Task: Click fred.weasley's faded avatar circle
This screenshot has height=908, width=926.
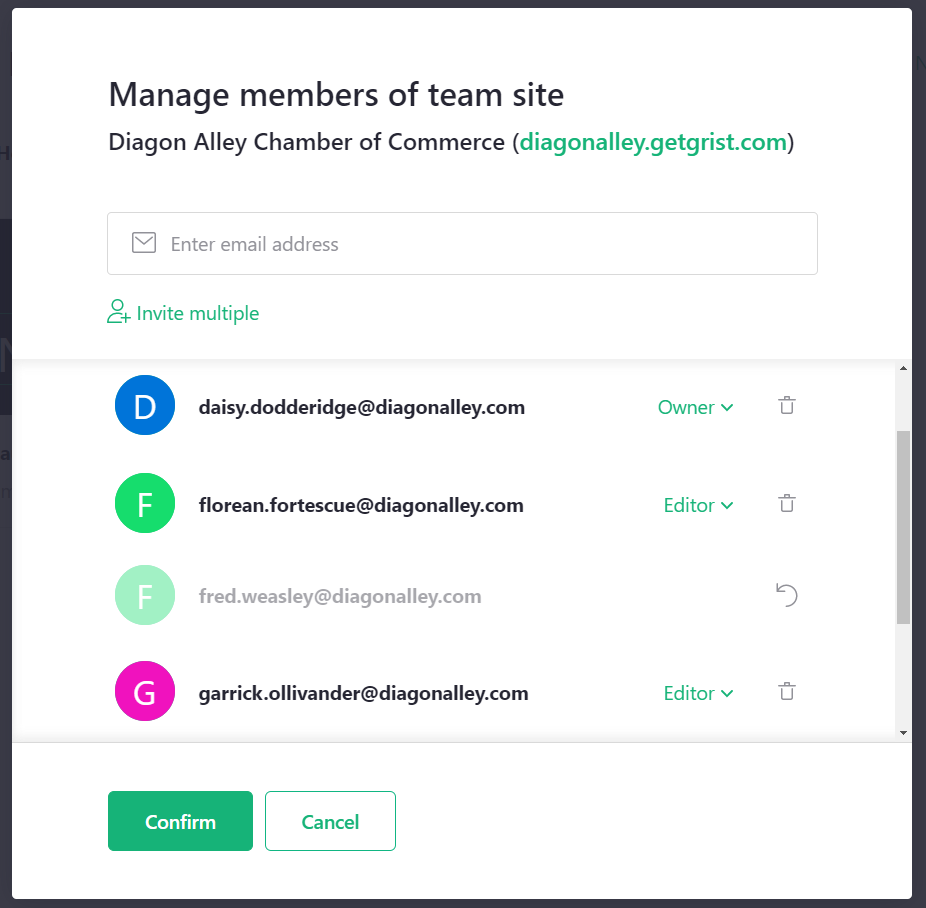Action: click(145, 594)
